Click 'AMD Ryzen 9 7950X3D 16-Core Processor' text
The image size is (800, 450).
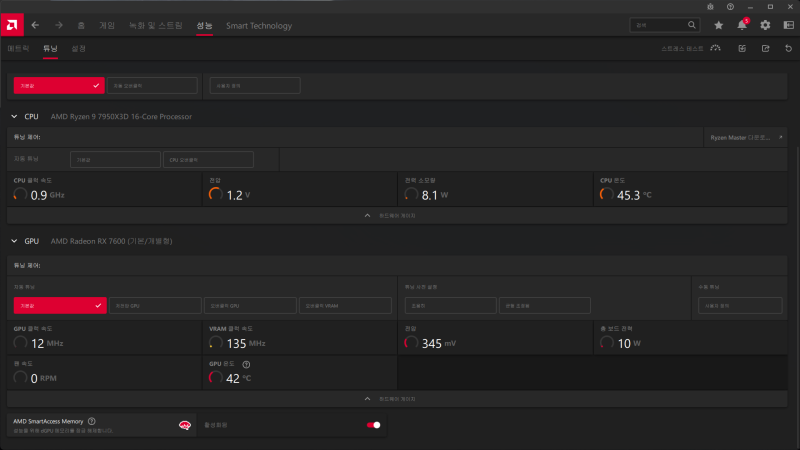point(121,117)
